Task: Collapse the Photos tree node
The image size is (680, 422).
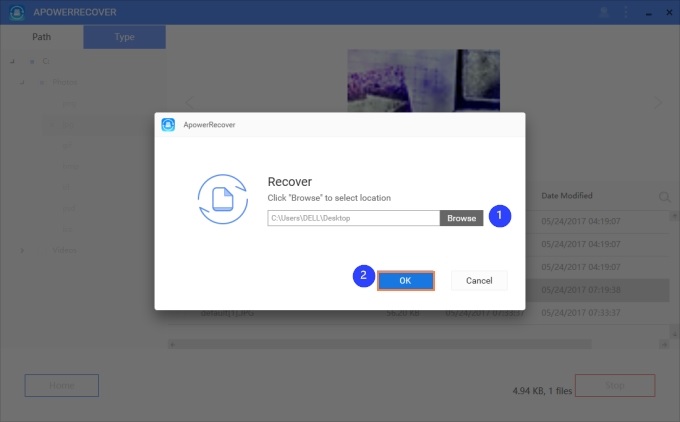Action: 22,82
